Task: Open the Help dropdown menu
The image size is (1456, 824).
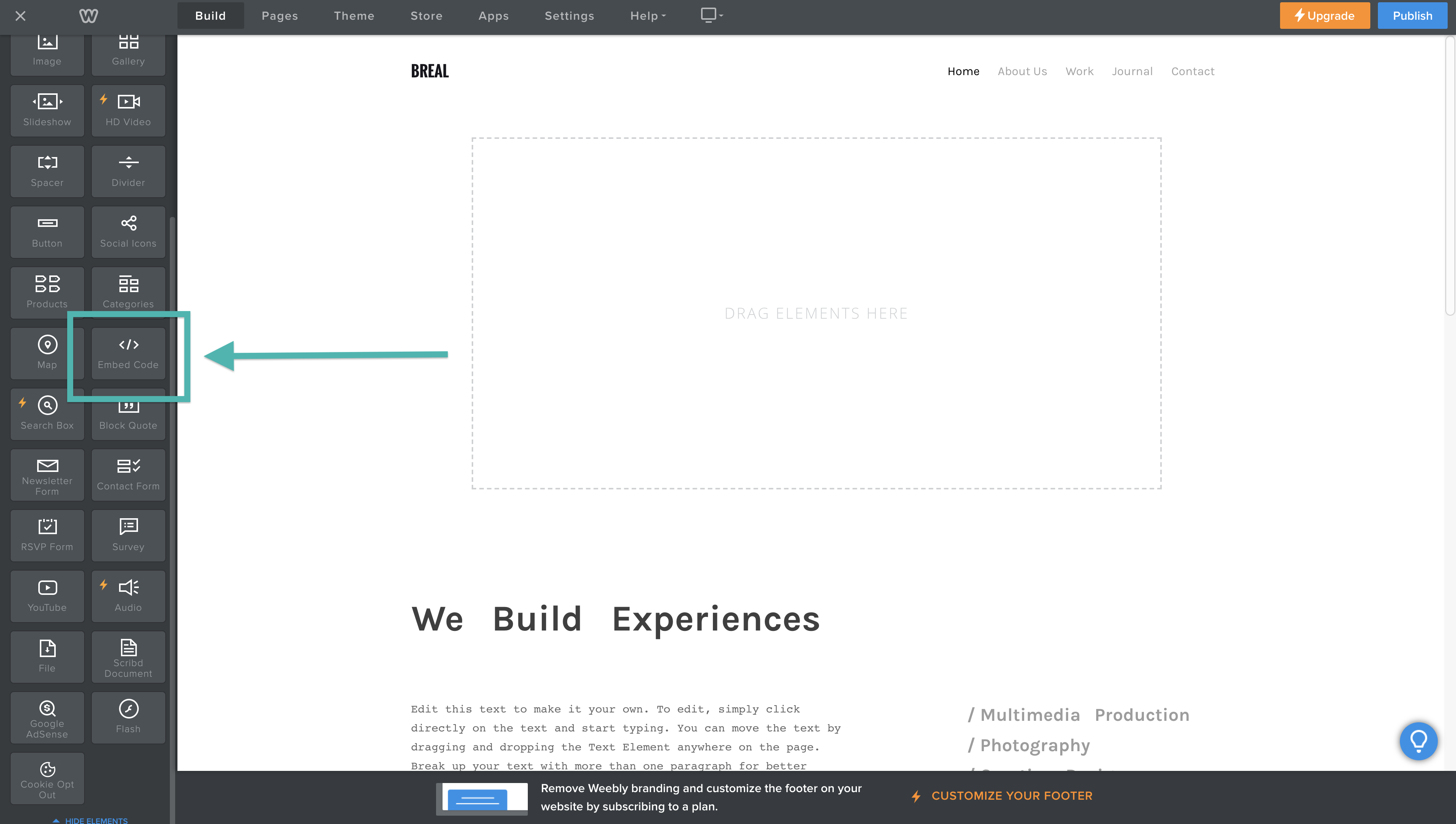Action: (647, 16)
